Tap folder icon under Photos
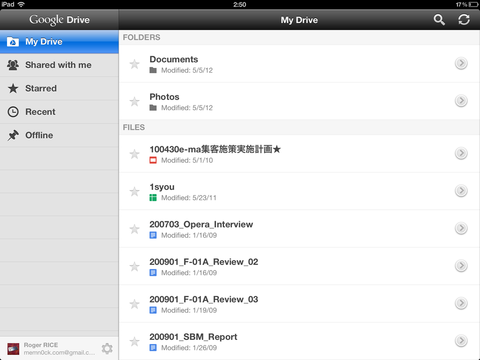 (x=153, y=108)
